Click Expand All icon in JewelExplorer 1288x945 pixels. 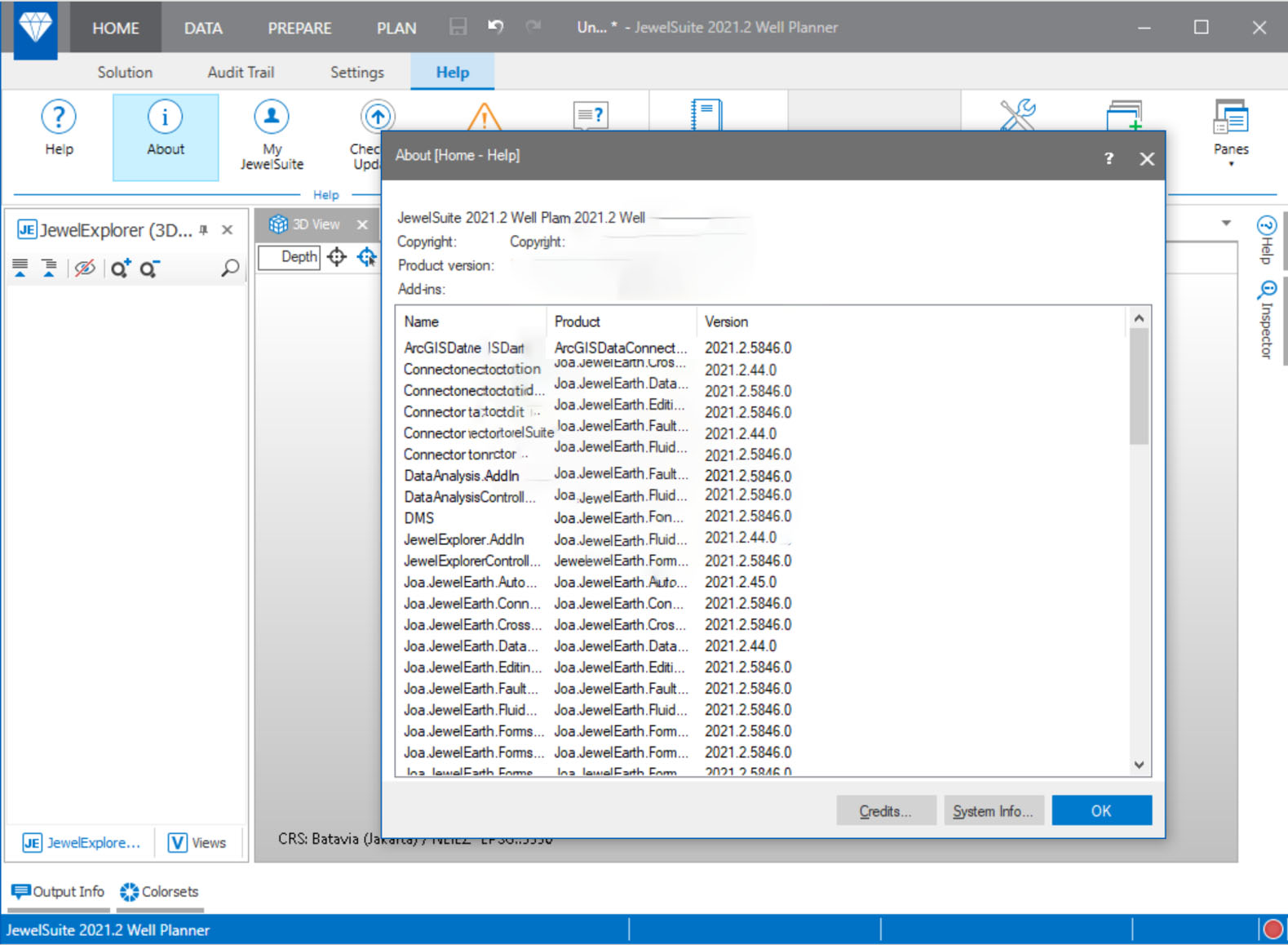coord(20,268)
